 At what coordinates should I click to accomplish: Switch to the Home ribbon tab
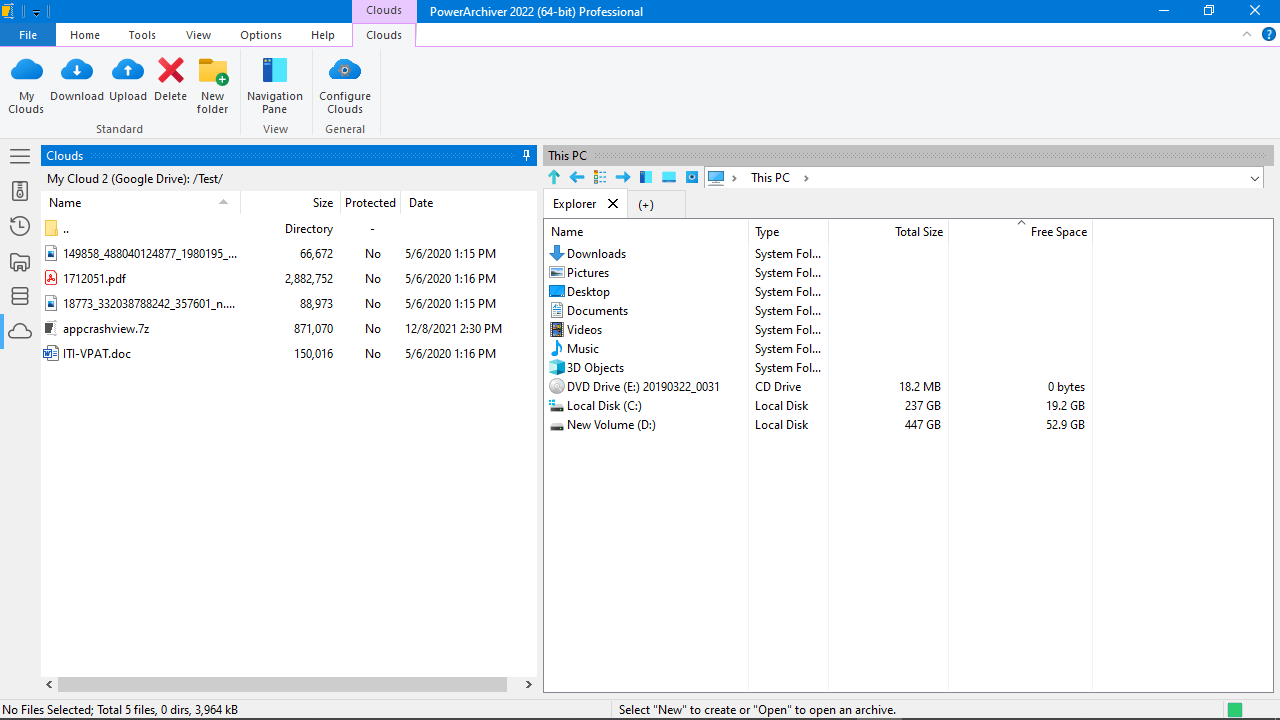(x=85, y=35)
